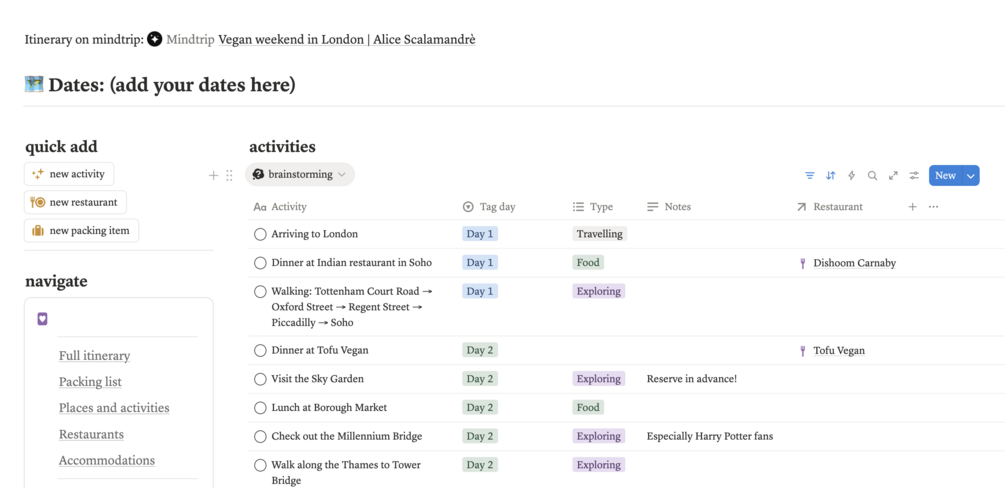The height and width of the screenshot is (488, 1005).
Task: Open the dropdown arrow next to New
Action: coord(970,175)
